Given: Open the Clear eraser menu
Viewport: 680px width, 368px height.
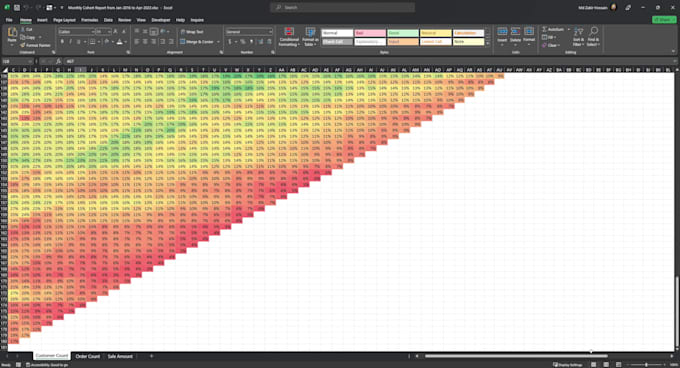Looking at the screenshot, I should pyautogui.click(x=550, y=45).
